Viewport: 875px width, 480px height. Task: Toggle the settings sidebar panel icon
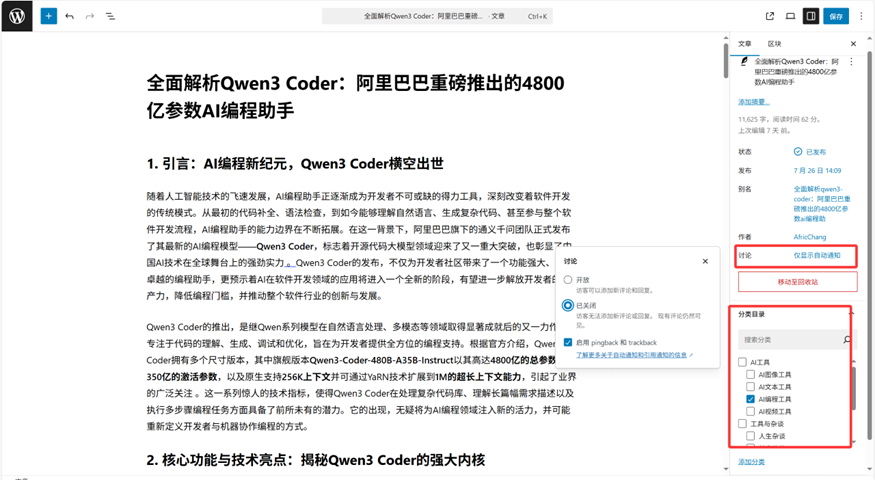point(811,16)
